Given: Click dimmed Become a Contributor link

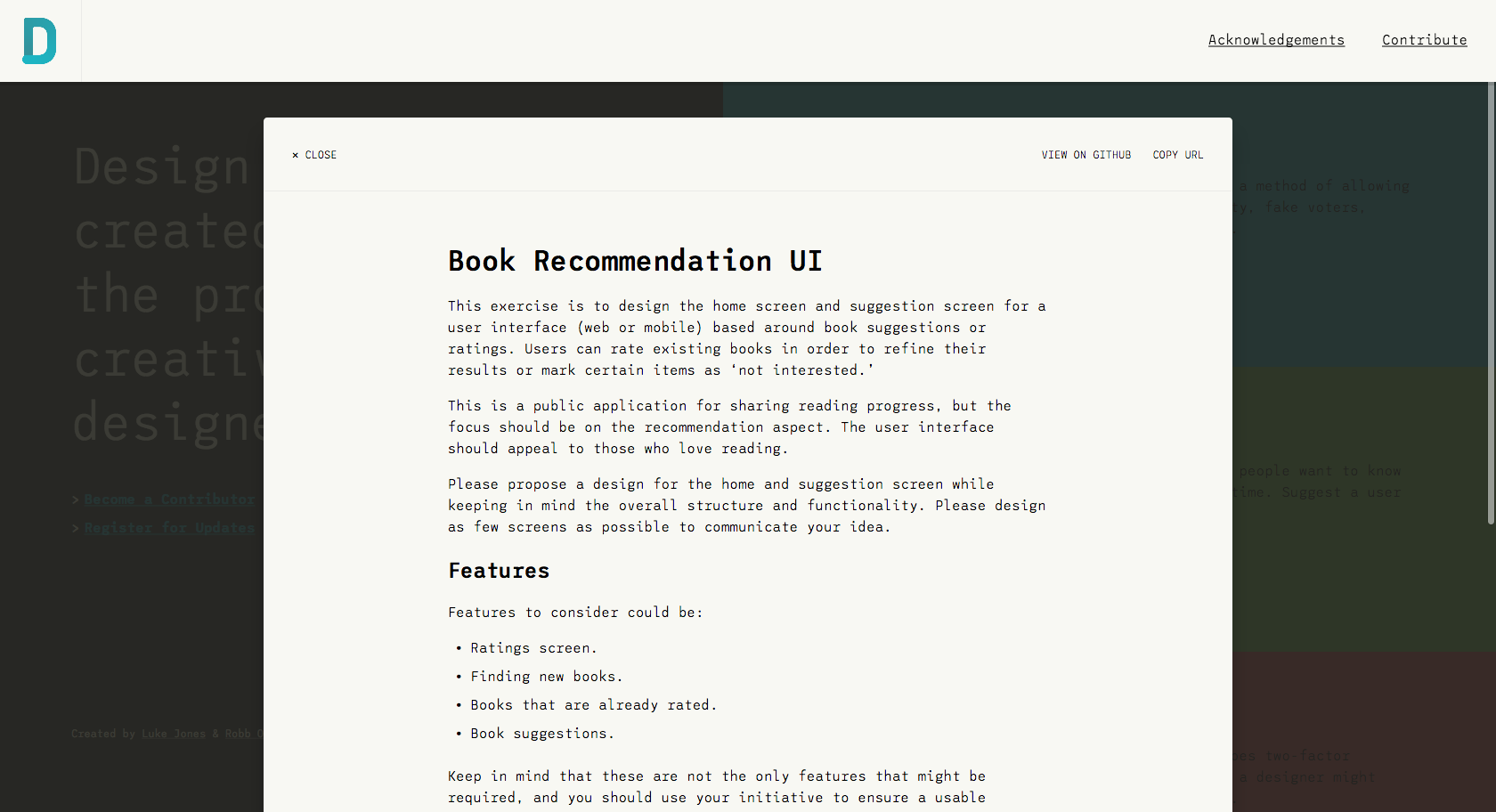Looking at the screenshot, I should tap(169, 499).
